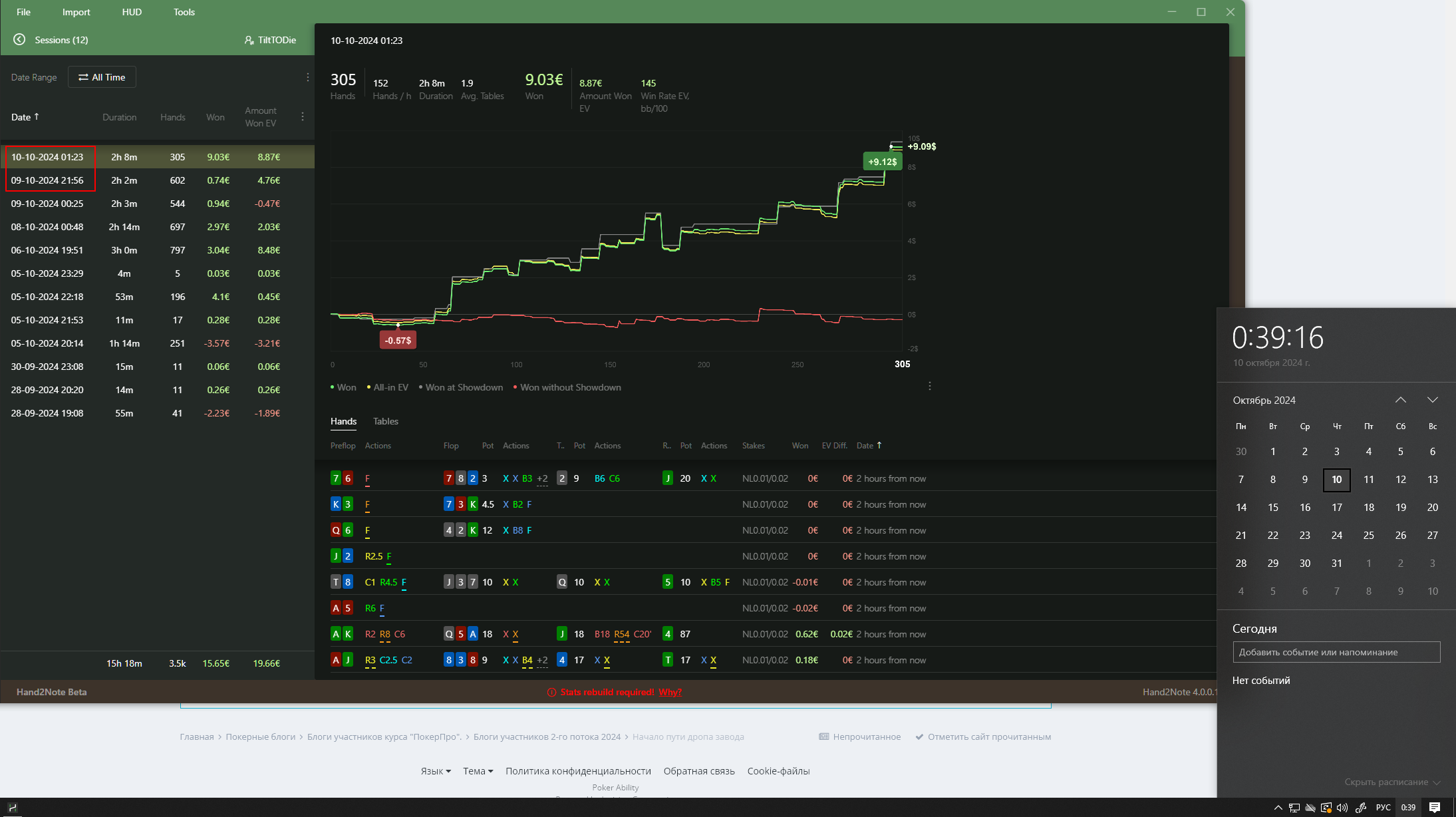
Task: Click the Hand2Note icon in the taskbar
Action: coord(13,808)
